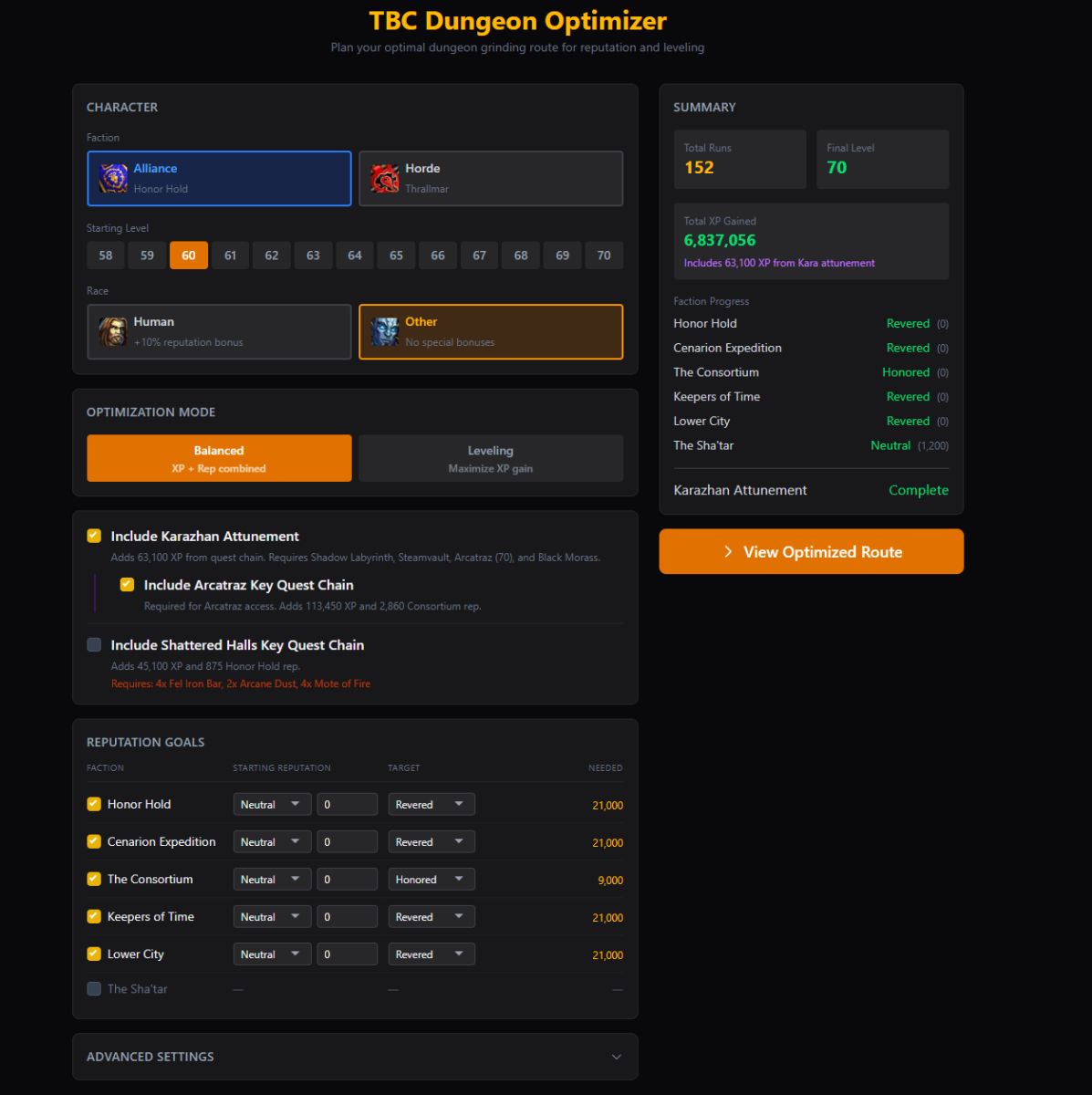The height and width of the screenshot is (1095, 1092).
Task: Switch to Leveling optimization mode
Action: (490, 458)
